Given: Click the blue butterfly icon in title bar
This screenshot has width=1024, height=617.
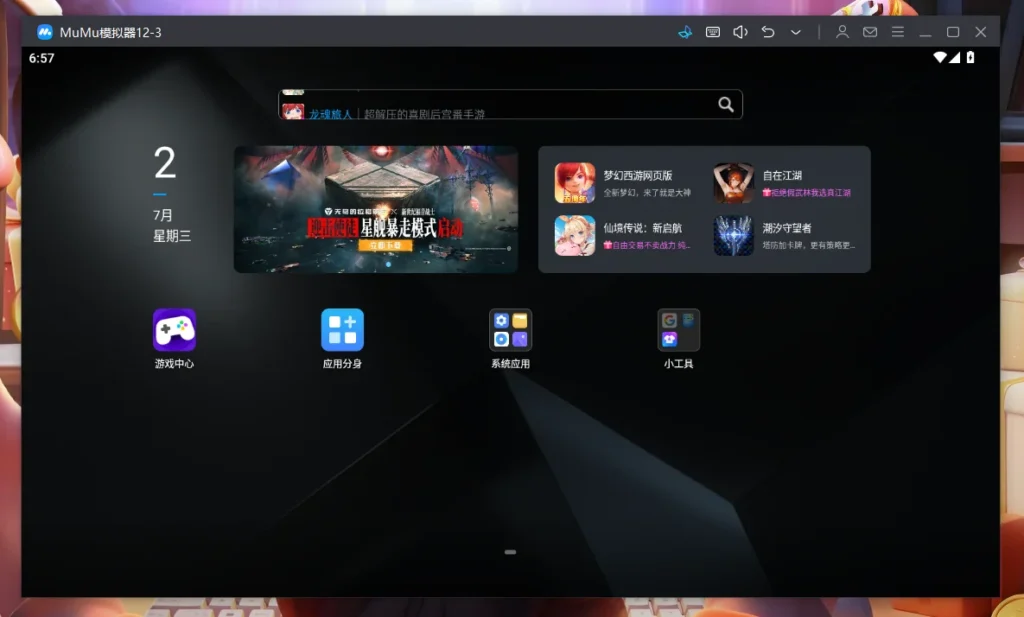Looking at the screenshot, I should [x=685, y=32].
